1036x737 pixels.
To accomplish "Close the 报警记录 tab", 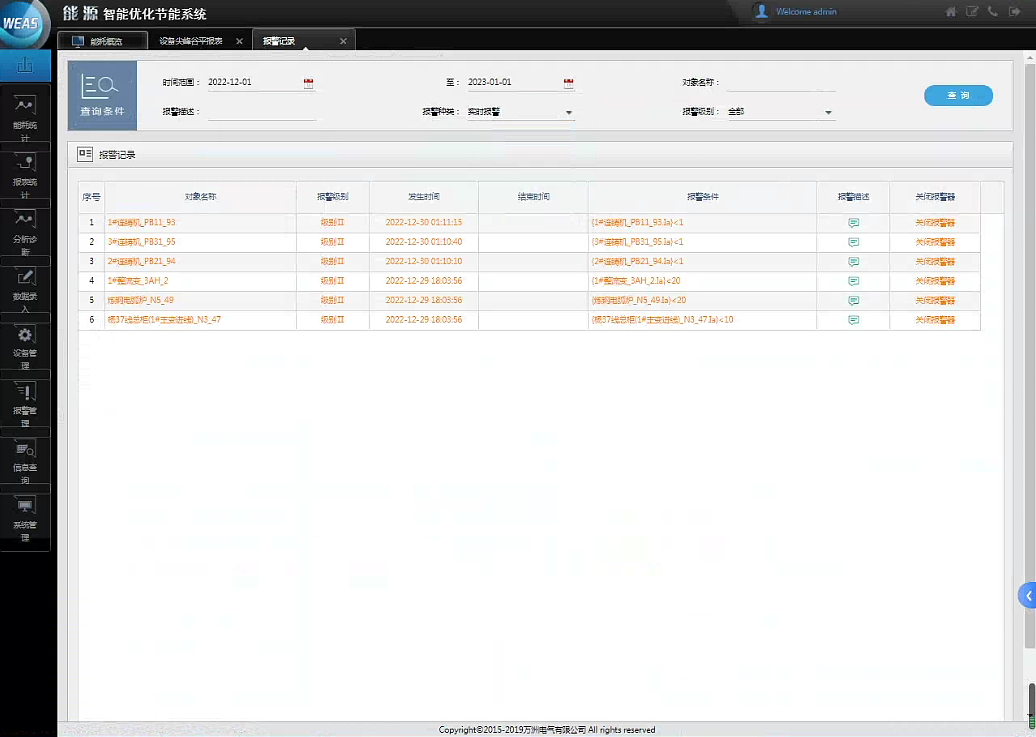I will [x=343, y=41].
